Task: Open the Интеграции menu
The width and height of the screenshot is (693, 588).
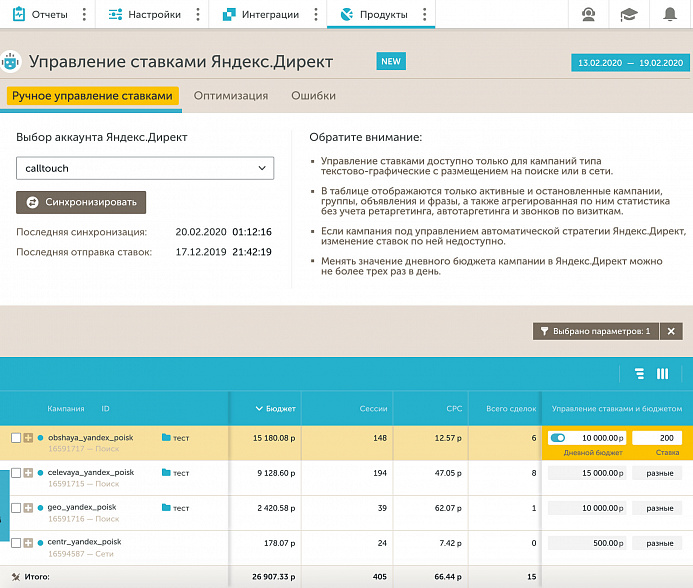Action: click(261, 15)
